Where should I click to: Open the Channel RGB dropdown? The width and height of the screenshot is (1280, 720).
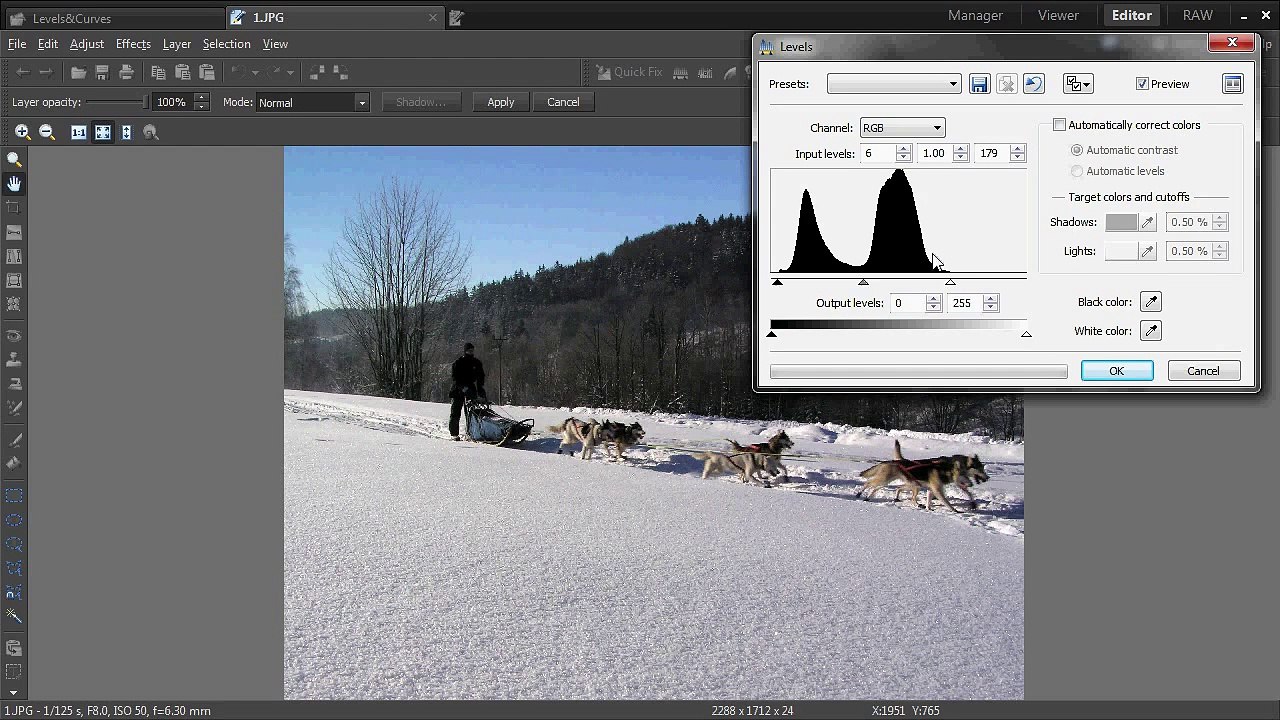pyautogui.click(x=902, y=128)
